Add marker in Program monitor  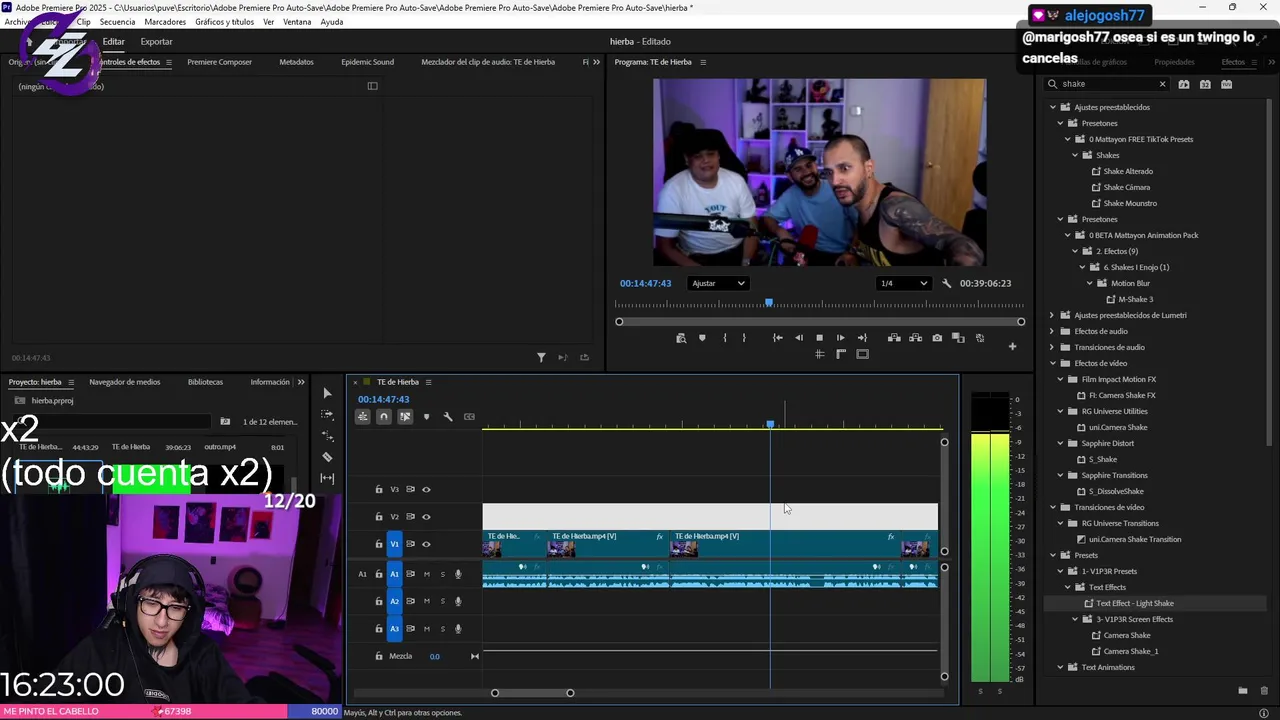pyautogui.click(x=702, y=338)
